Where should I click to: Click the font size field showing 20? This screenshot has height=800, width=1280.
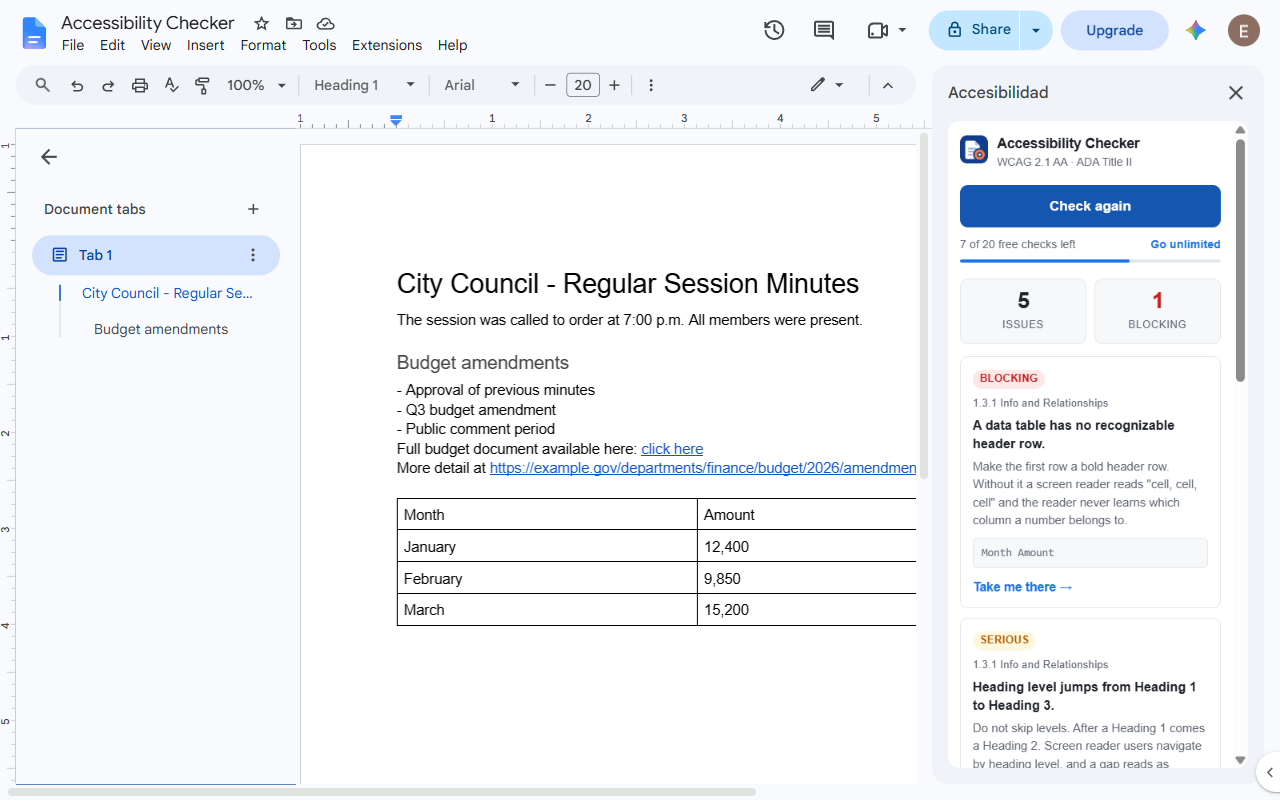coord(583,85)
